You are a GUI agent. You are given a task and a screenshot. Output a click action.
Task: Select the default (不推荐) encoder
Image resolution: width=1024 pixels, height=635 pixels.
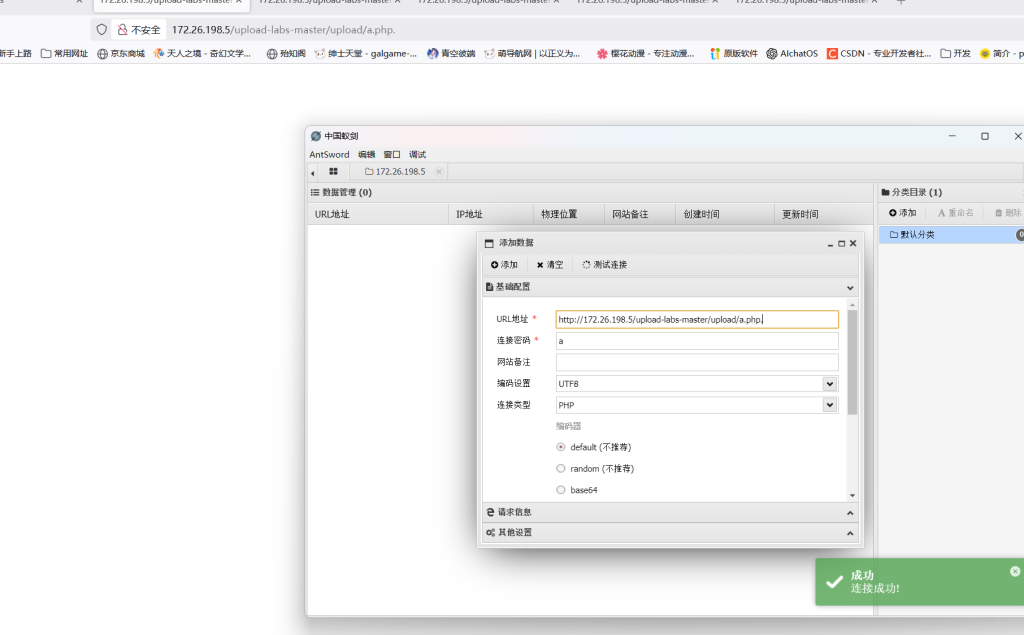[561, 447]
